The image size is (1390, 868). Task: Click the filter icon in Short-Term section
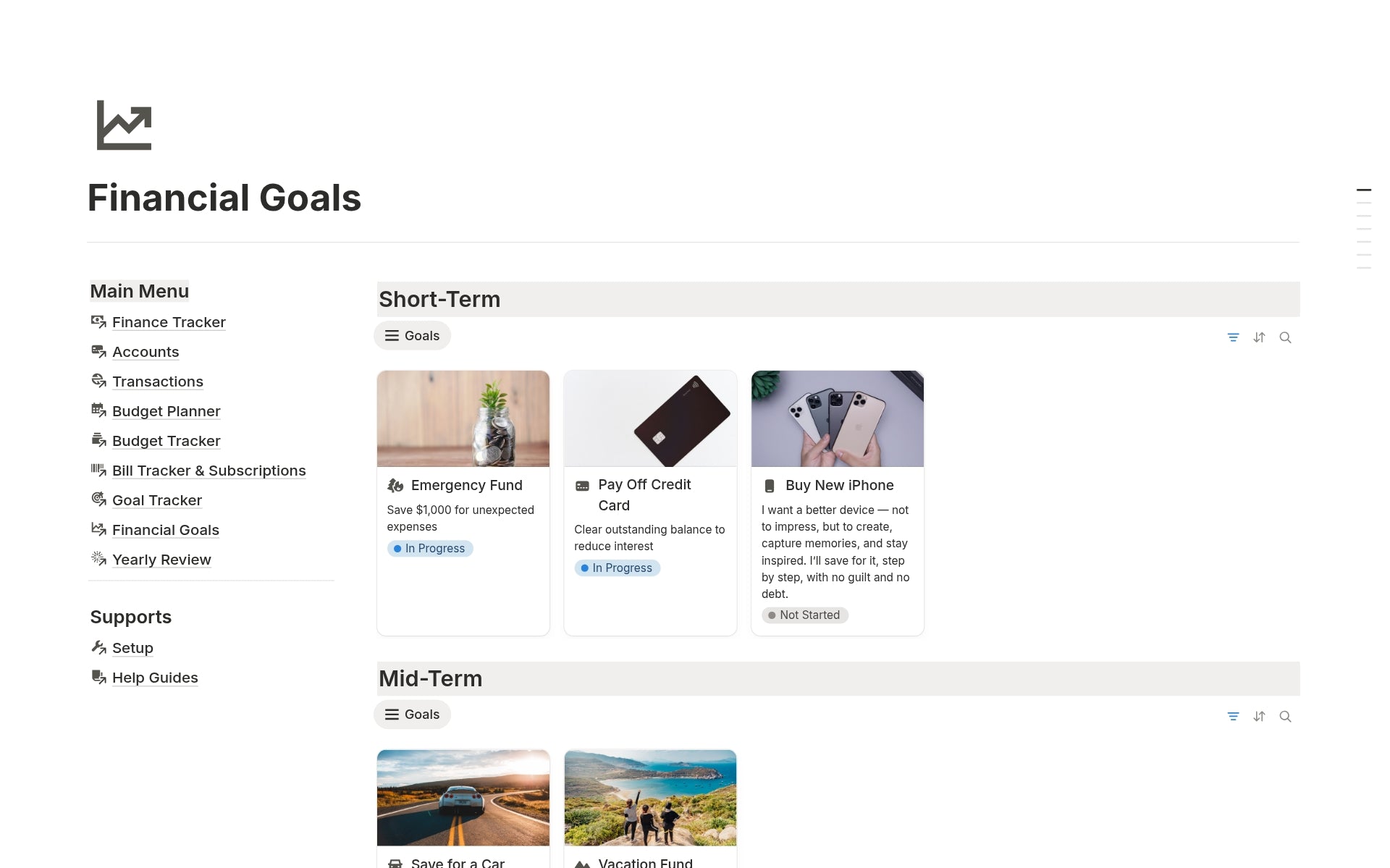tap(1233, 337)
